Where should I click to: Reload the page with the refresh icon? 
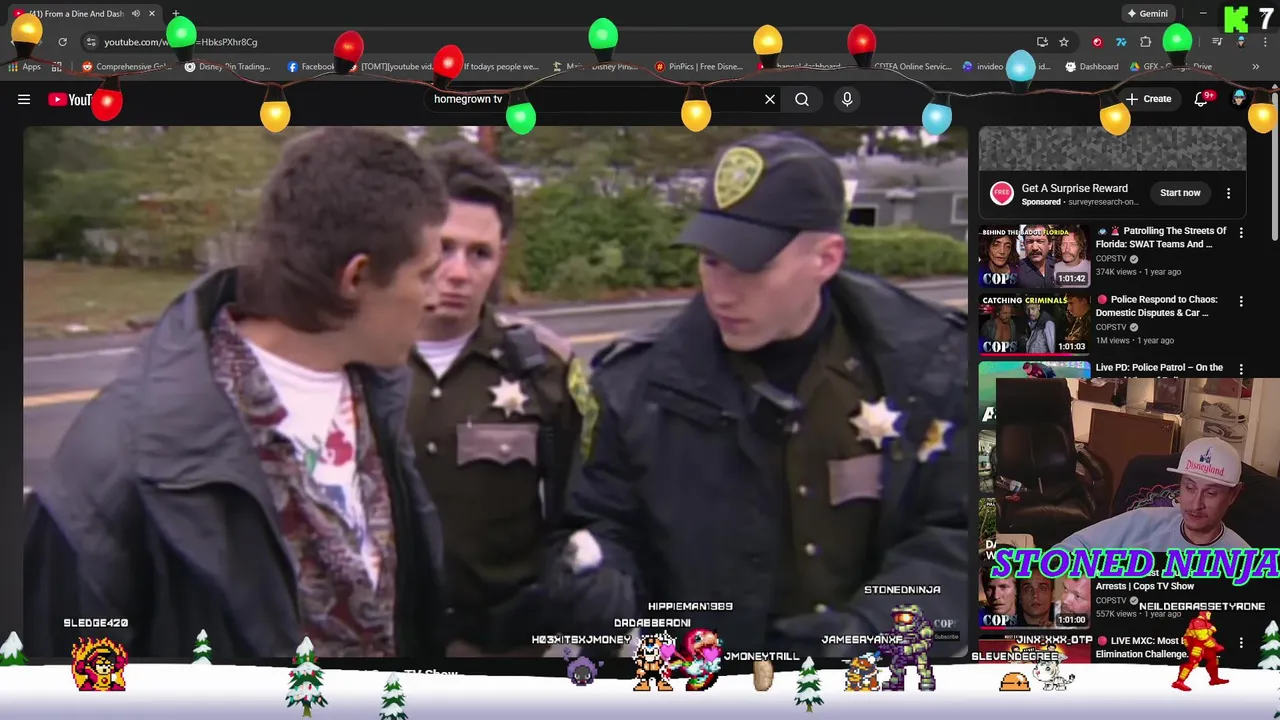pos(62,42)
